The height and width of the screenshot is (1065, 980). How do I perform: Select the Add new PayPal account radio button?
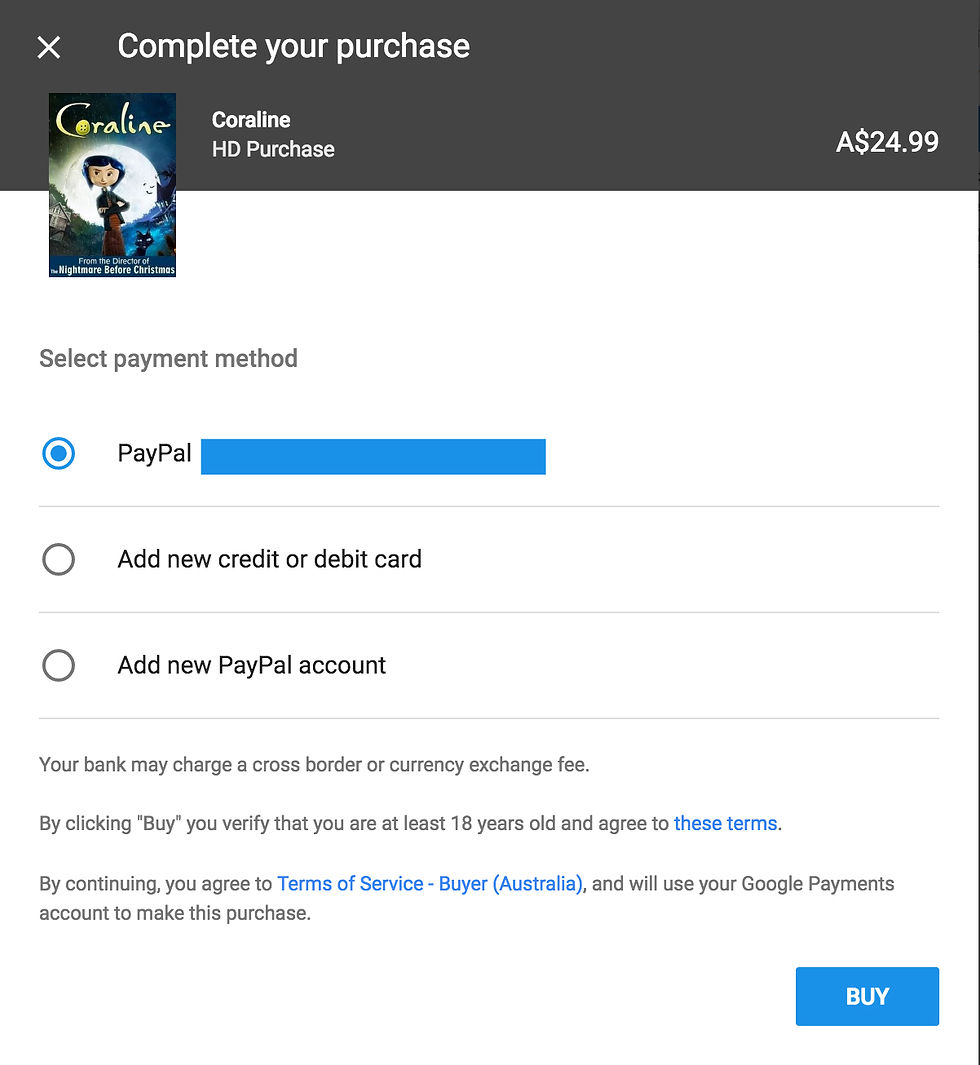(58, 665)
